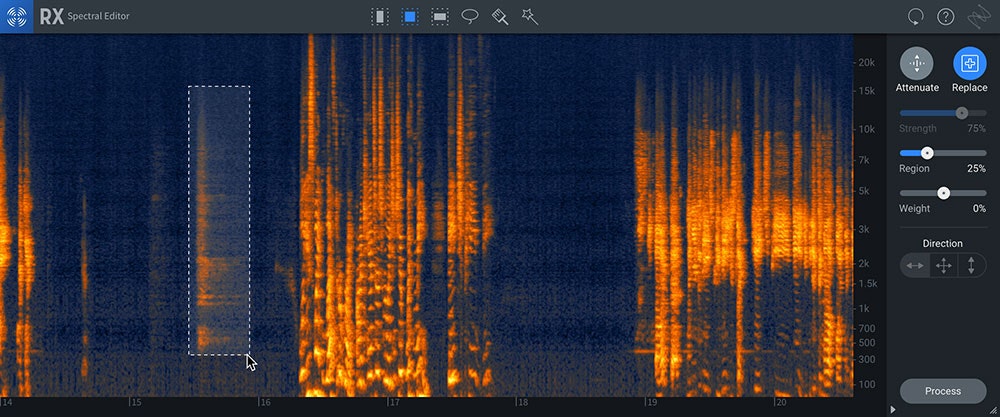Select the Frequency selection tool
Image resolution: width=1000 pixels, height=417 pixels.
pos(440,17)
